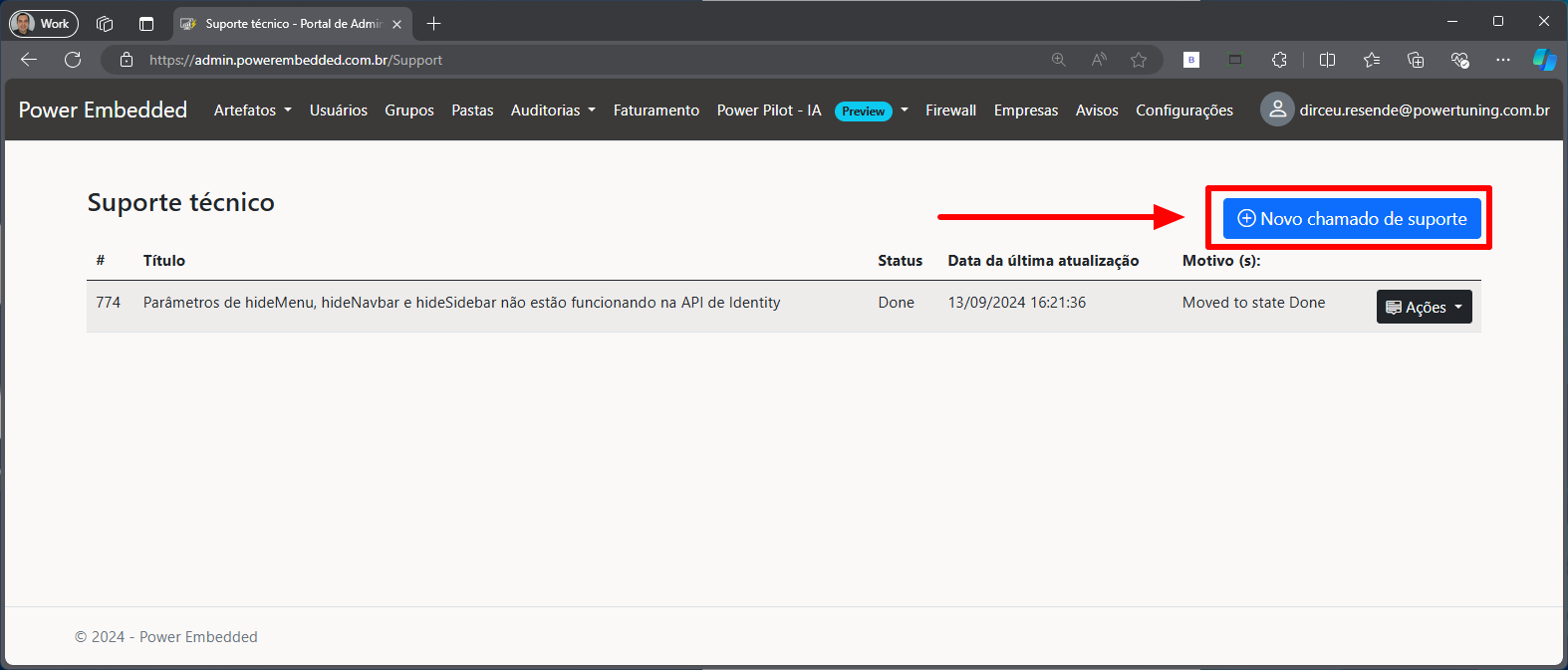Open a new browser tab
Screen dimensions: 1568x670
point(433,24)
